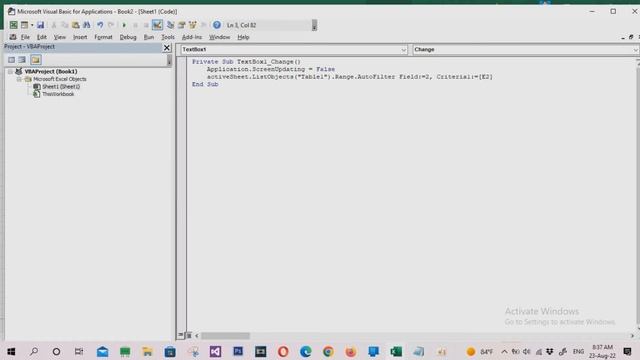Open the notification center icon
640x360 pixels.
click(x=627, y=351)
